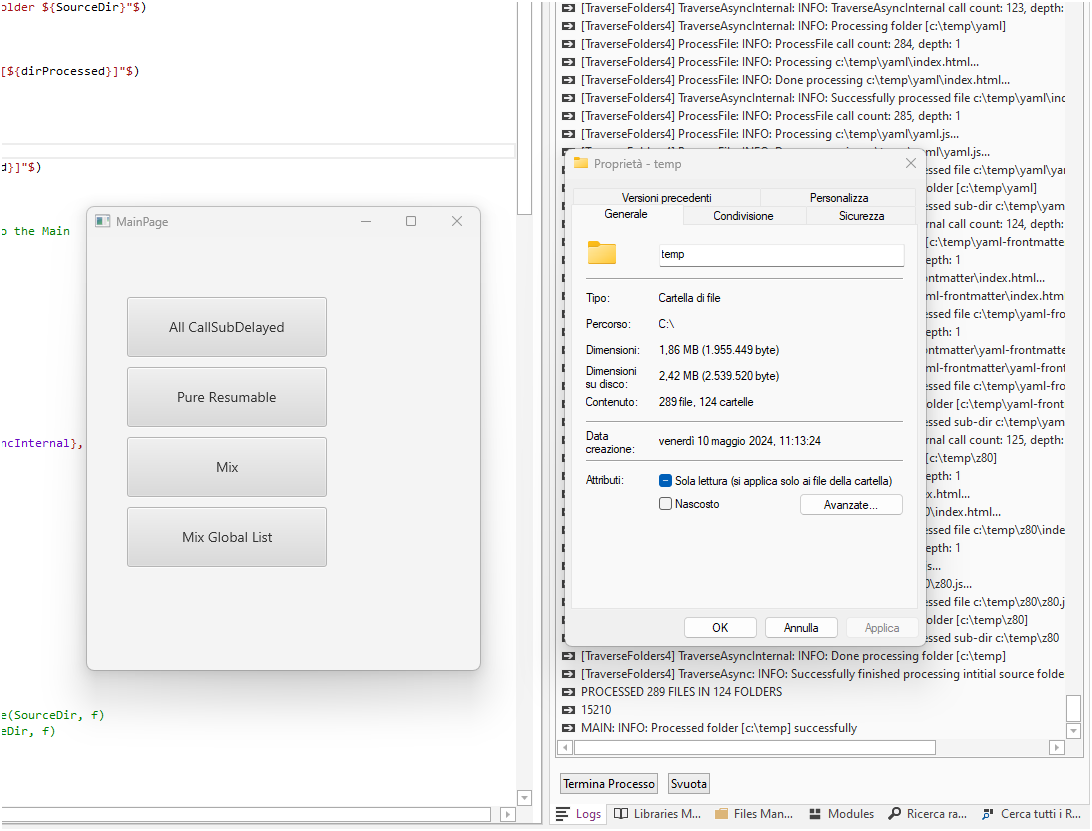Click the Modules grid icon

(815, 814)
